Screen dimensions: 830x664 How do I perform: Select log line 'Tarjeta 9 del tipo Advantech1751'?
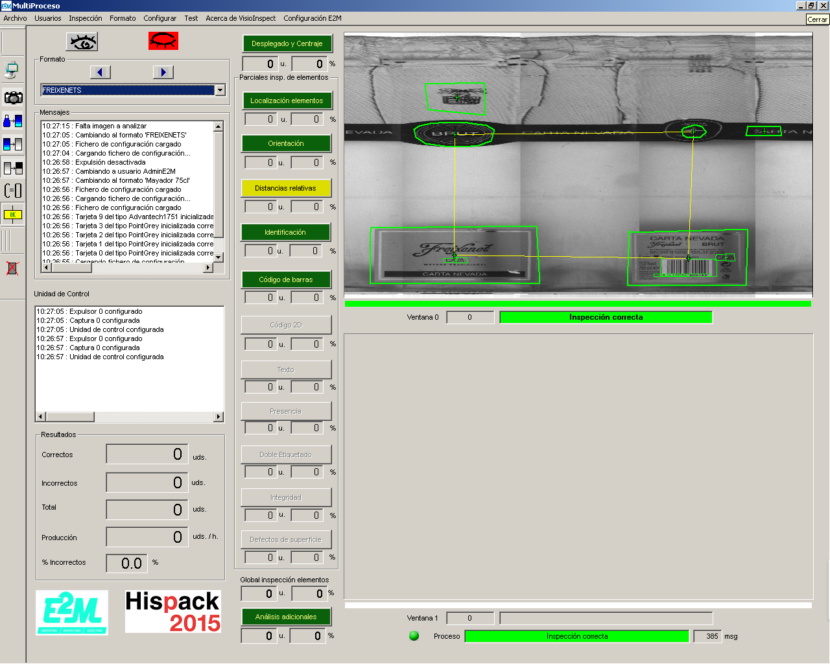[x=128, y=217]
